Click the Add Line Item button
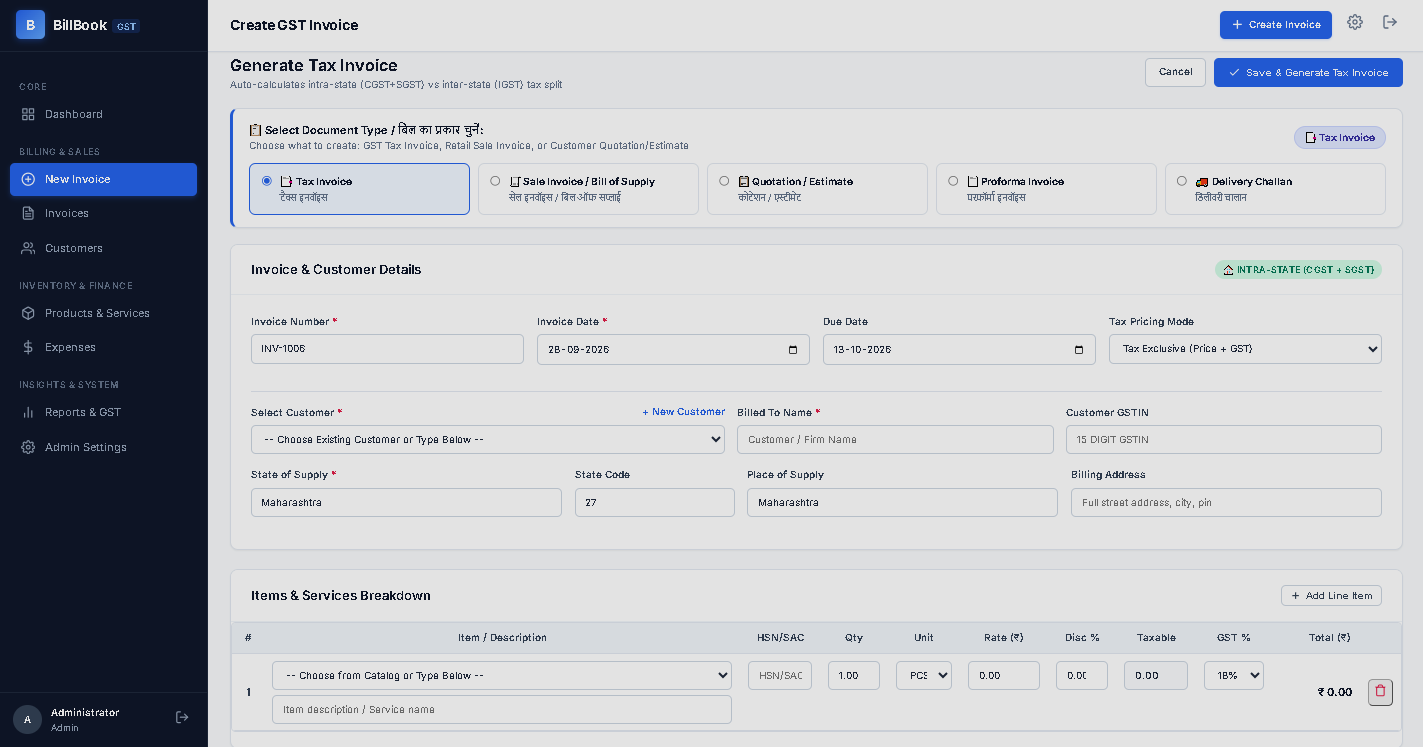1423x747 pixels. (1331, 595)
